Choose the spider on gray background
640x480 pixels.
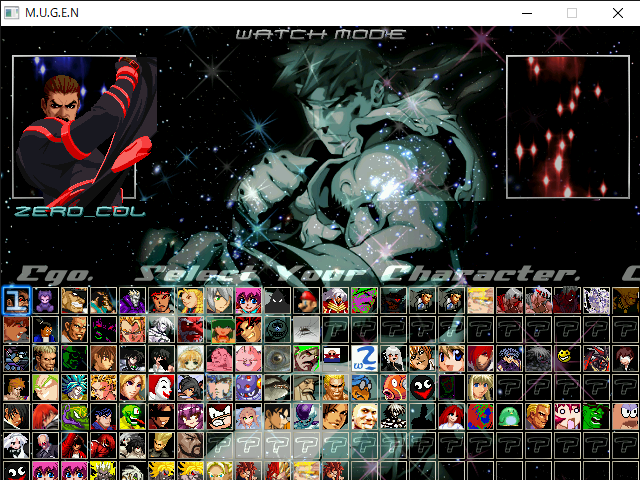[x=306, y=330]
